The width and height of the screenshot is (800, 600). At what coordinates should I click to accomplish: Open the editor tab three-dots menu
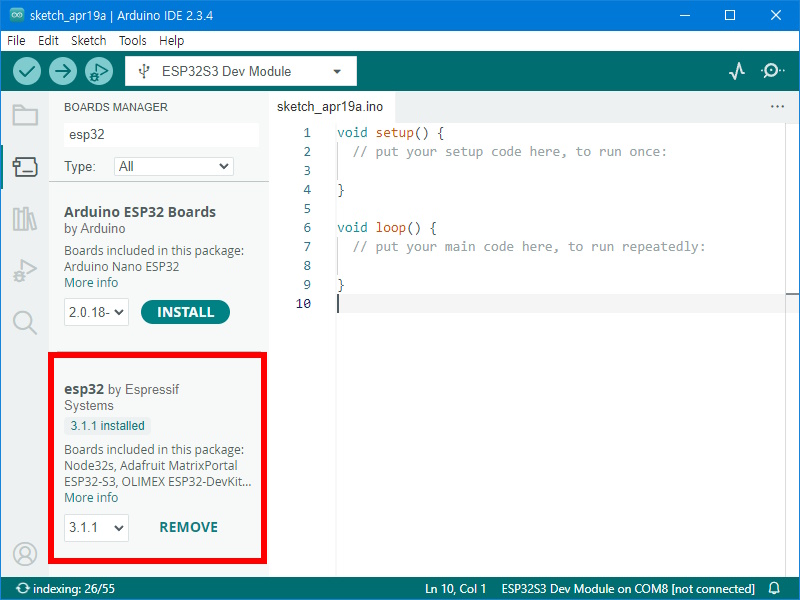777,107
